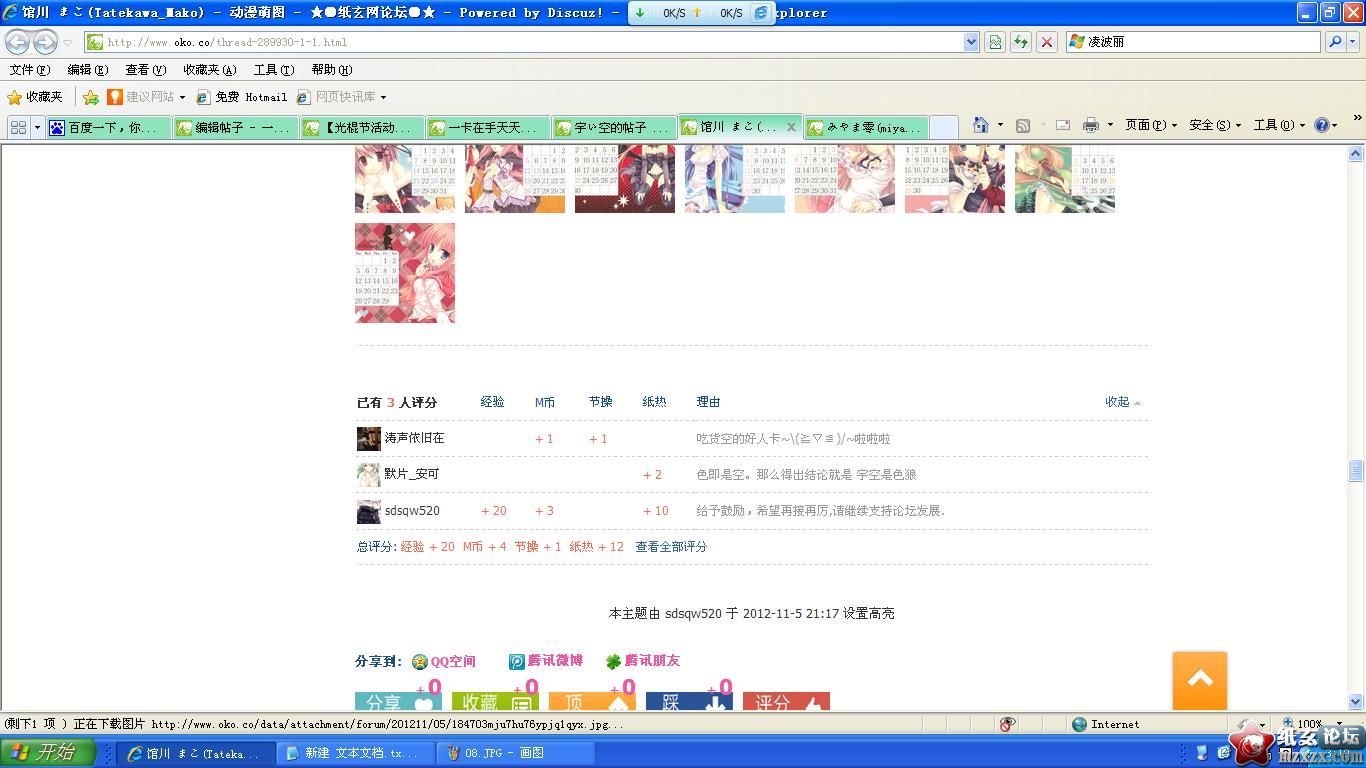1366x768 pixels.
Task: Click the browser back arrow button
Action: [18, 42]
